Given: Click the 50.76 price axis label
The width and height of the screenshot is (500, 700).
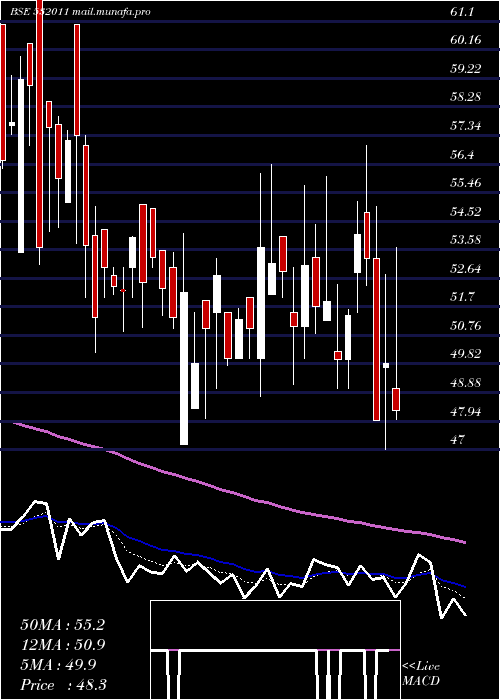Looking at the screenshot, I should 466,326.
